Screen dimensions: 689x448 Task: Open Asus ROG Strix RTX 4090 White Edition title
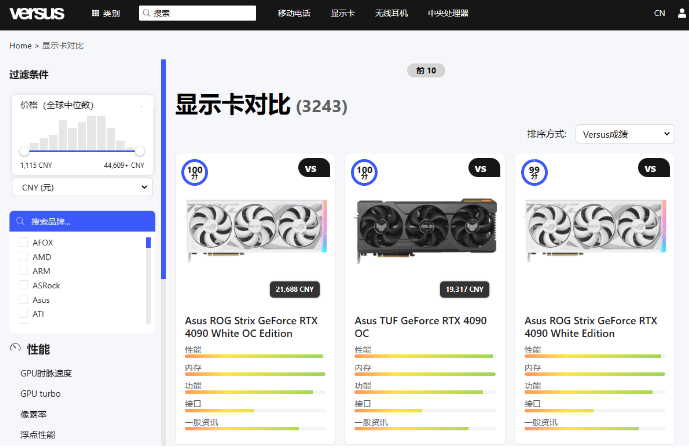[591, 327]
